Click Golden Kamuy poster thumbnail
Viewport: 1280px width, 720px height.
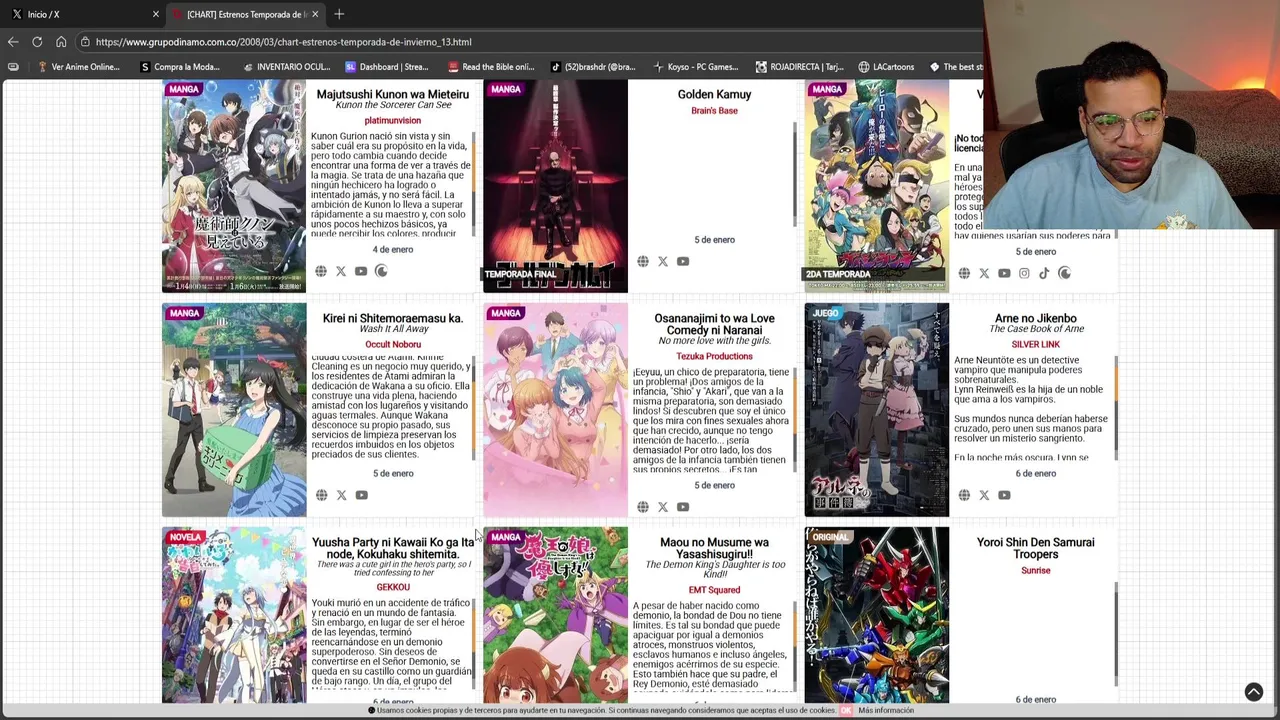tap(555, 186)
